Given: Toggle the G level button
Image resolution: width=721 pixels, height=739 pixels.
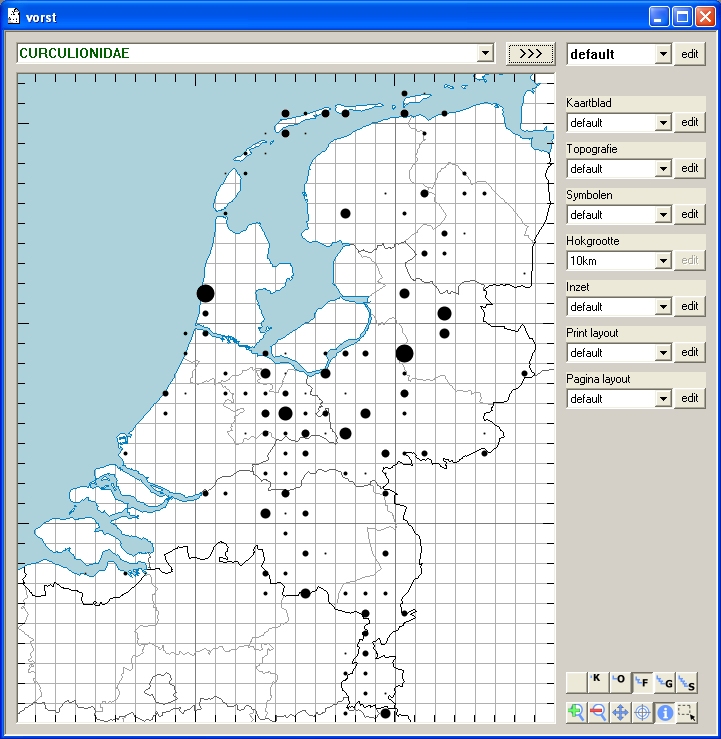Looking at the screenshot, I should 664,683.
